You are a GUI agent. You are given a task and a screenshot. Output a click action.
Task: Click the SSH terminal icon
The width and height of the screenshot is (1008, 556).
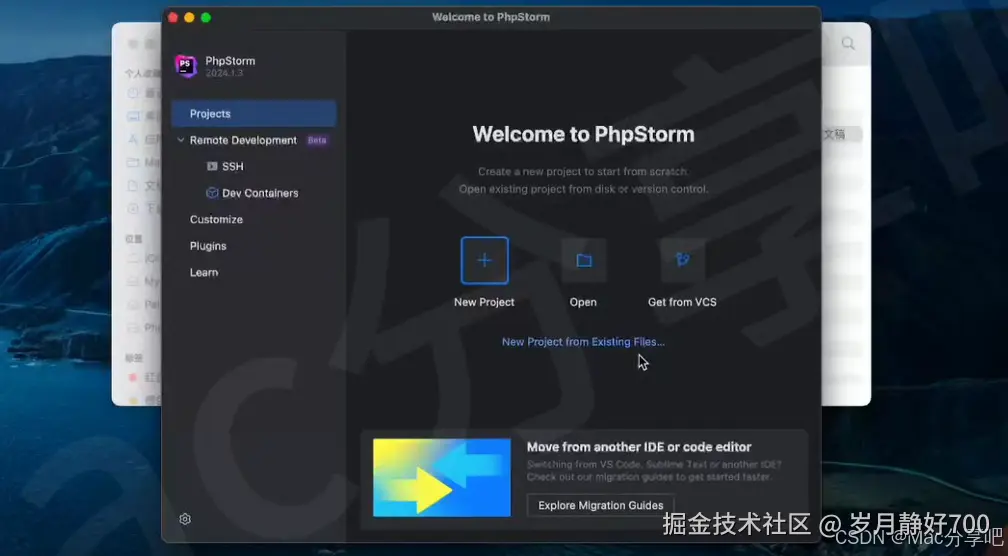click(x=212, y=166)
